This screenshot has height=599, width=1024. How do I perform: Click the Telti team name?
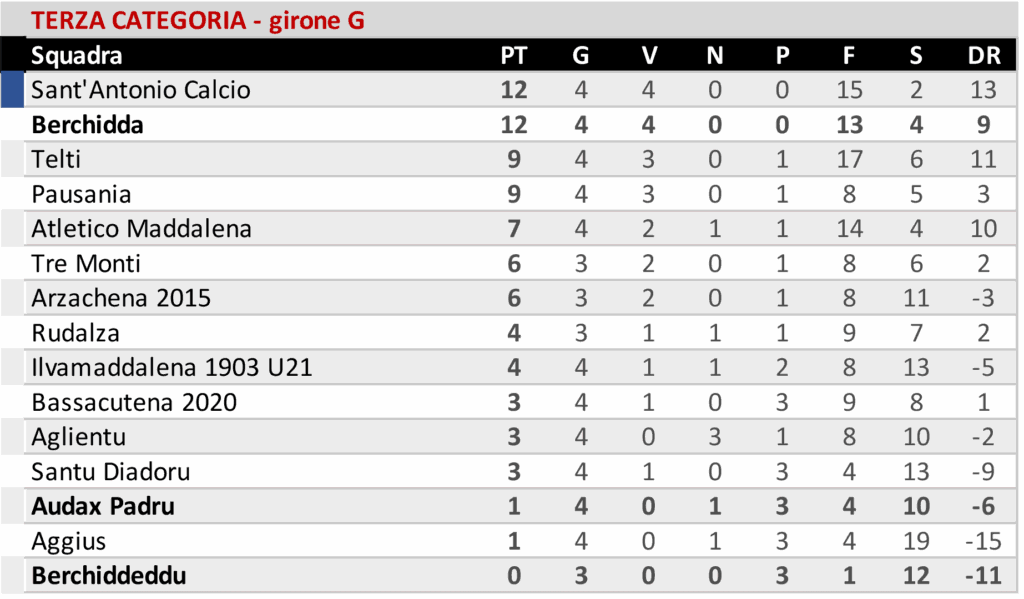pos(56,159)
